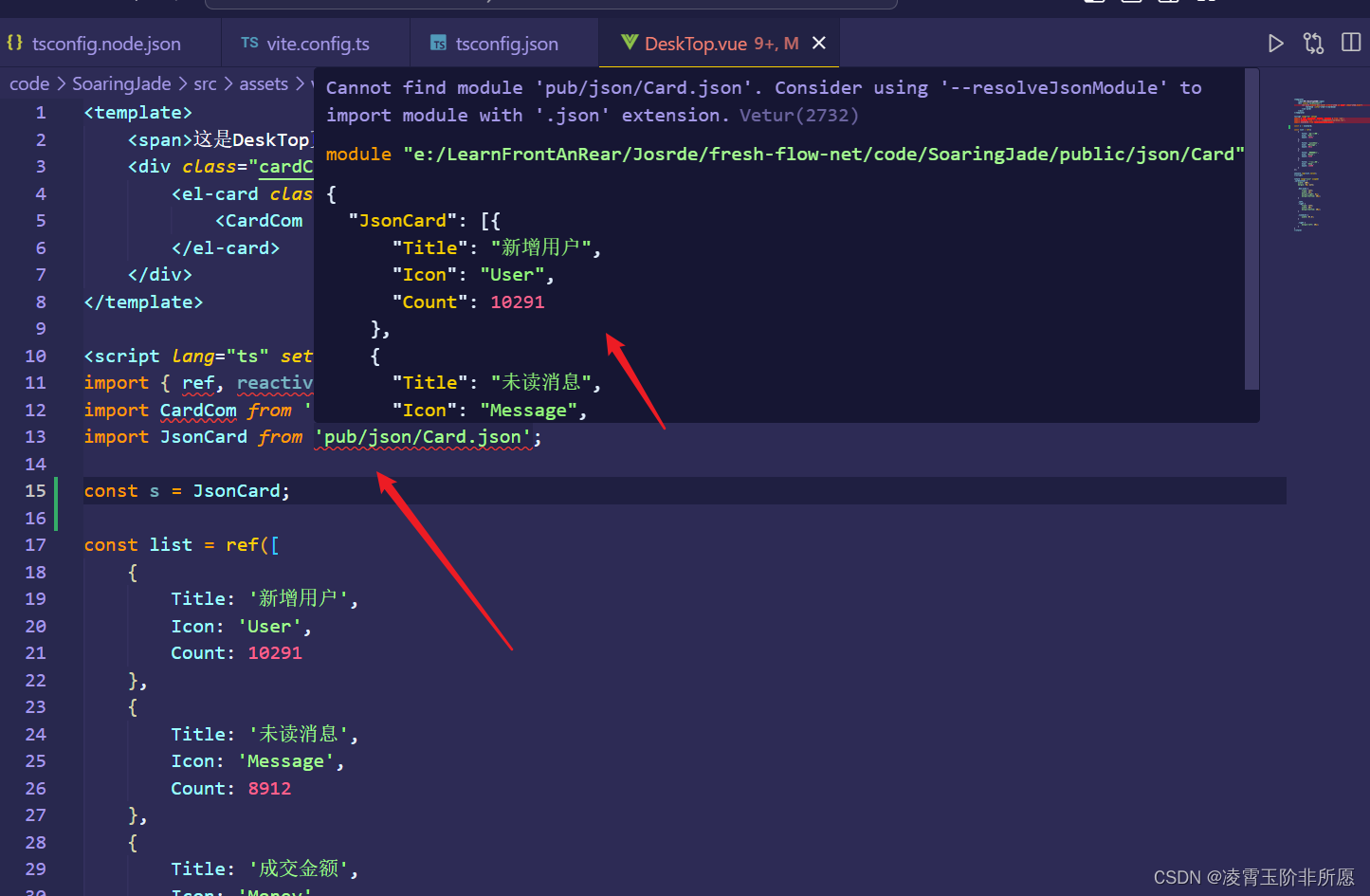
Task: Click line number 15 in the gutter
Action: point(35,491)
